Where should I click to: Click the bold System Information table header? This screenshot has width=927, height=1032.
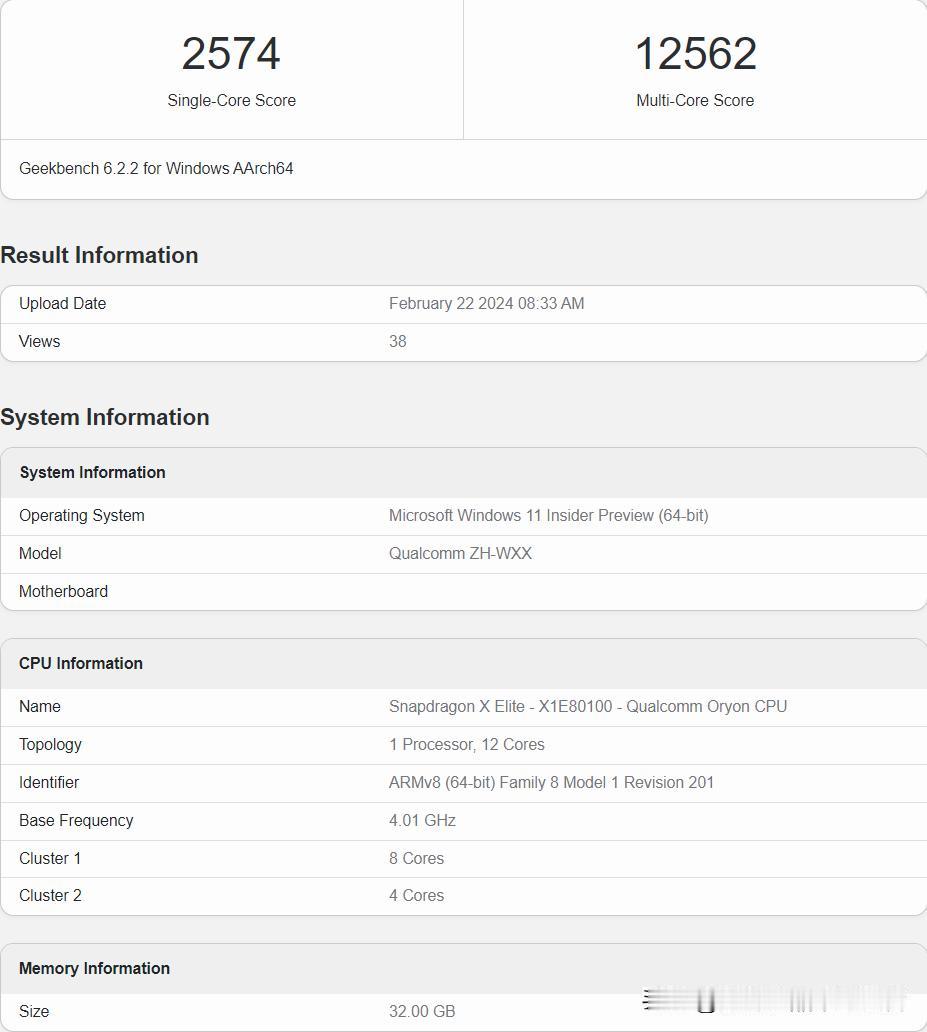pos(92,472)
